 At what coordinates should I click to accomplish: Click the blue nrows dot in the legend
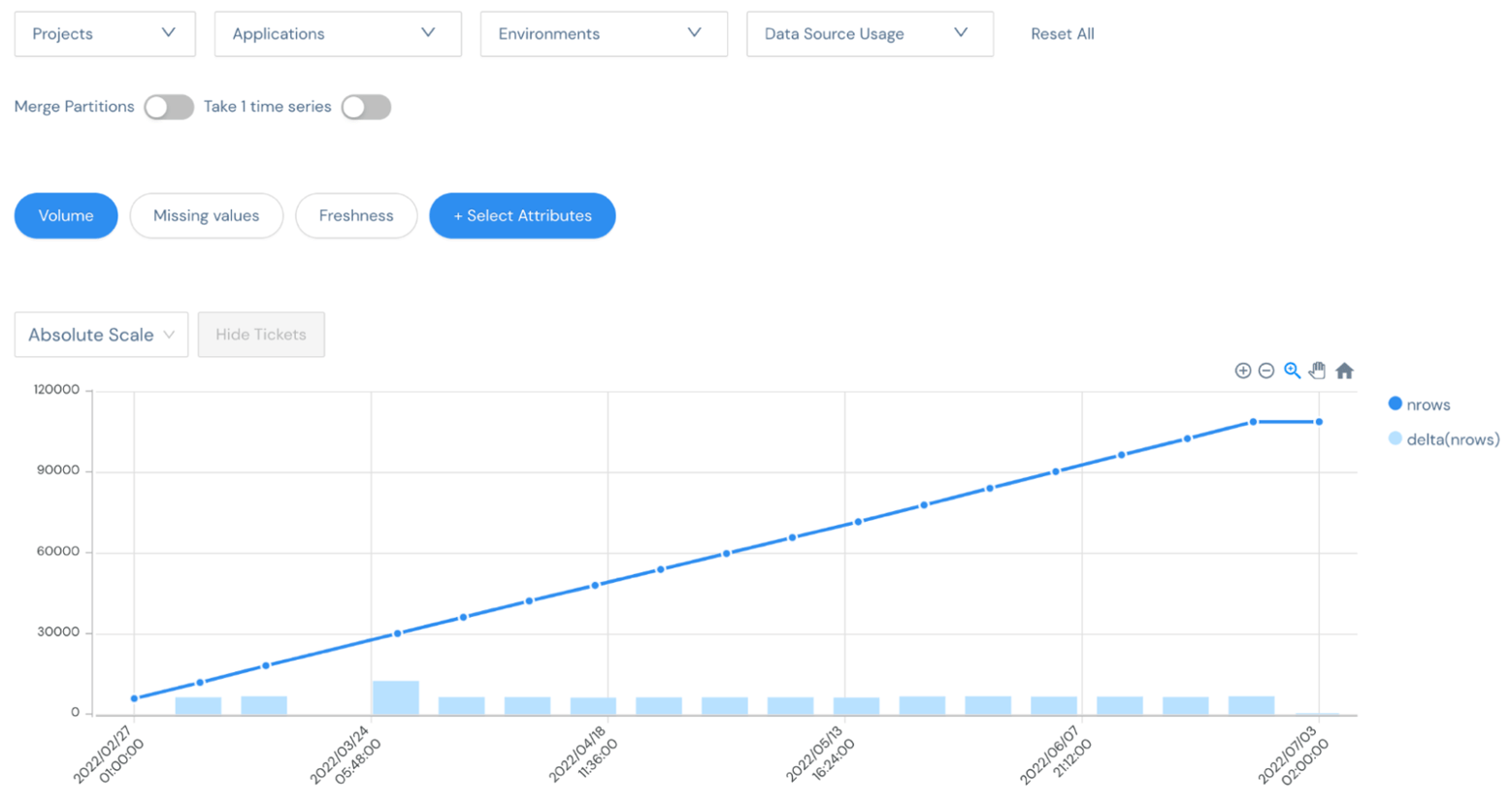pyautogui.click(x=1396, y=404)
